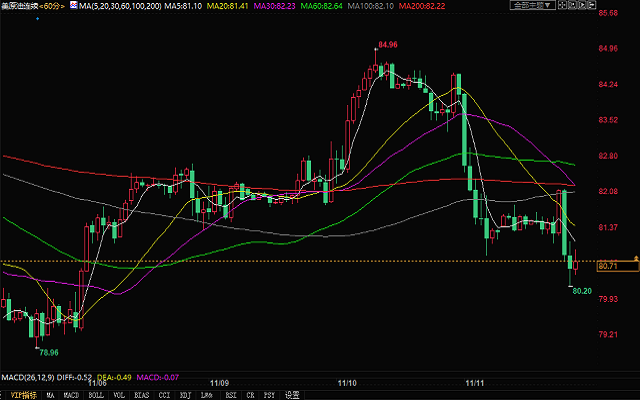The height and width of the screenshot is (400, 640).
Task: Select the BOLL indicator tab
Action: 97,395
